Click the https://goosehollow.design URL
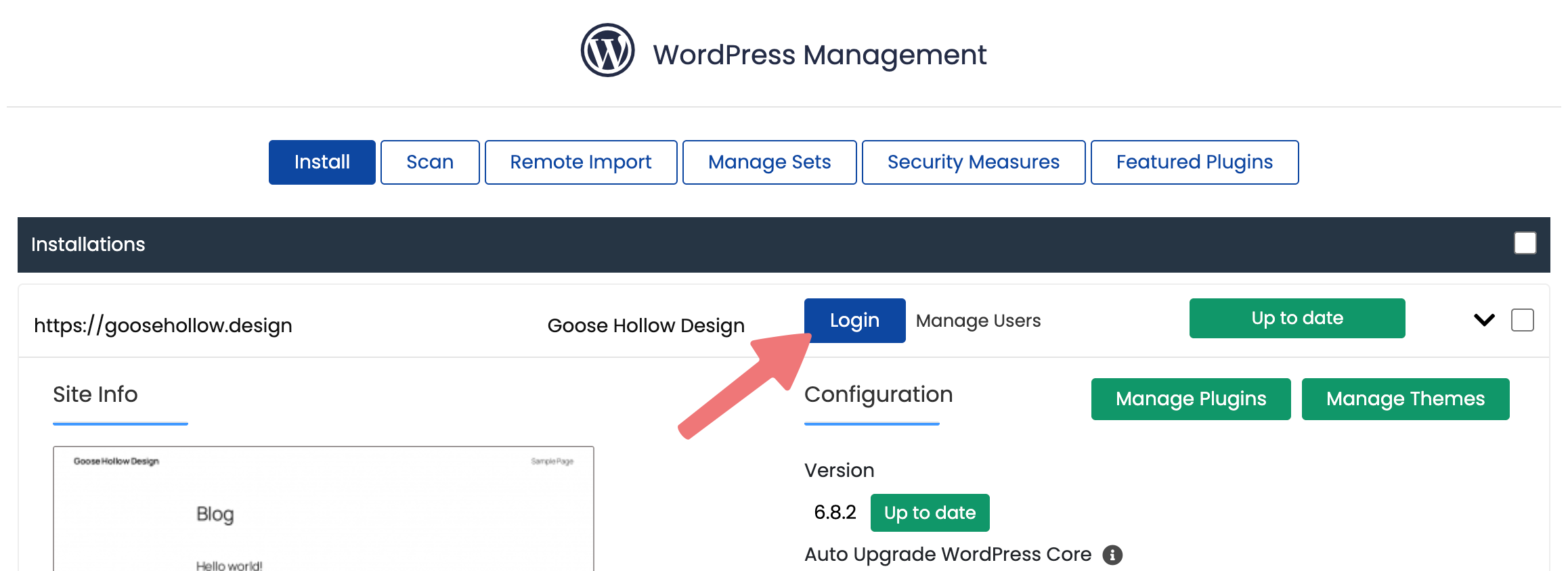1568x571 pixels. 163,325
